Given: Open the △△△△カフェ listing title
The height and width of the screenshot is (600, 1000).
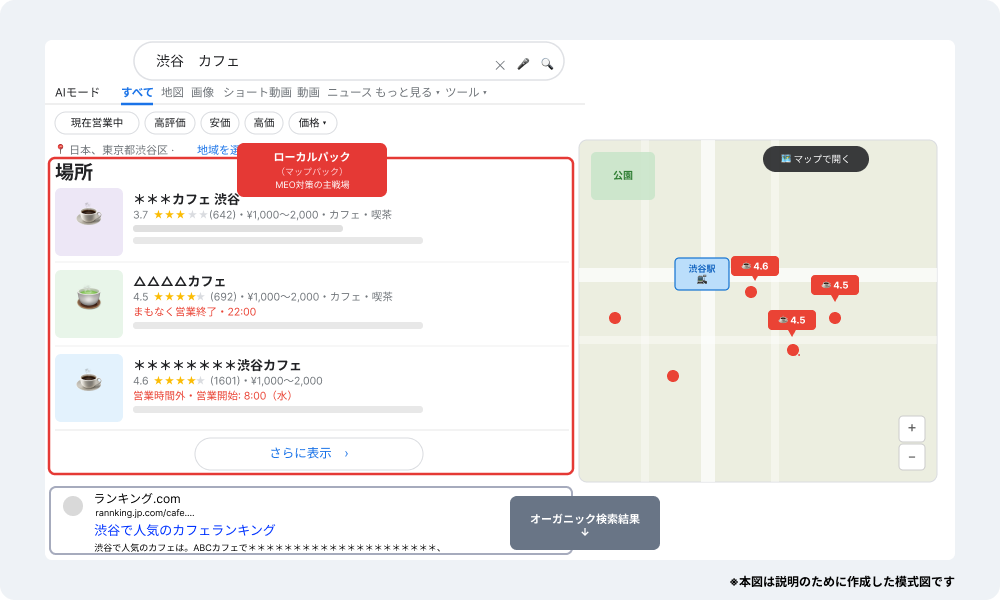Looking at the screenshot, I should click(179, 281).
